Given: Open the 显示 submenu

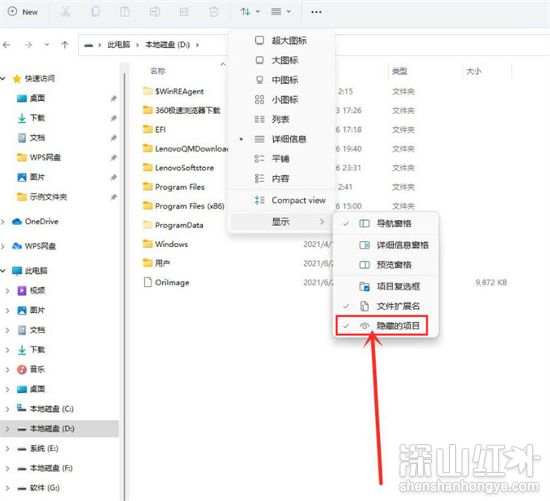Looking at the screenshot, I should tap(282, 222).
